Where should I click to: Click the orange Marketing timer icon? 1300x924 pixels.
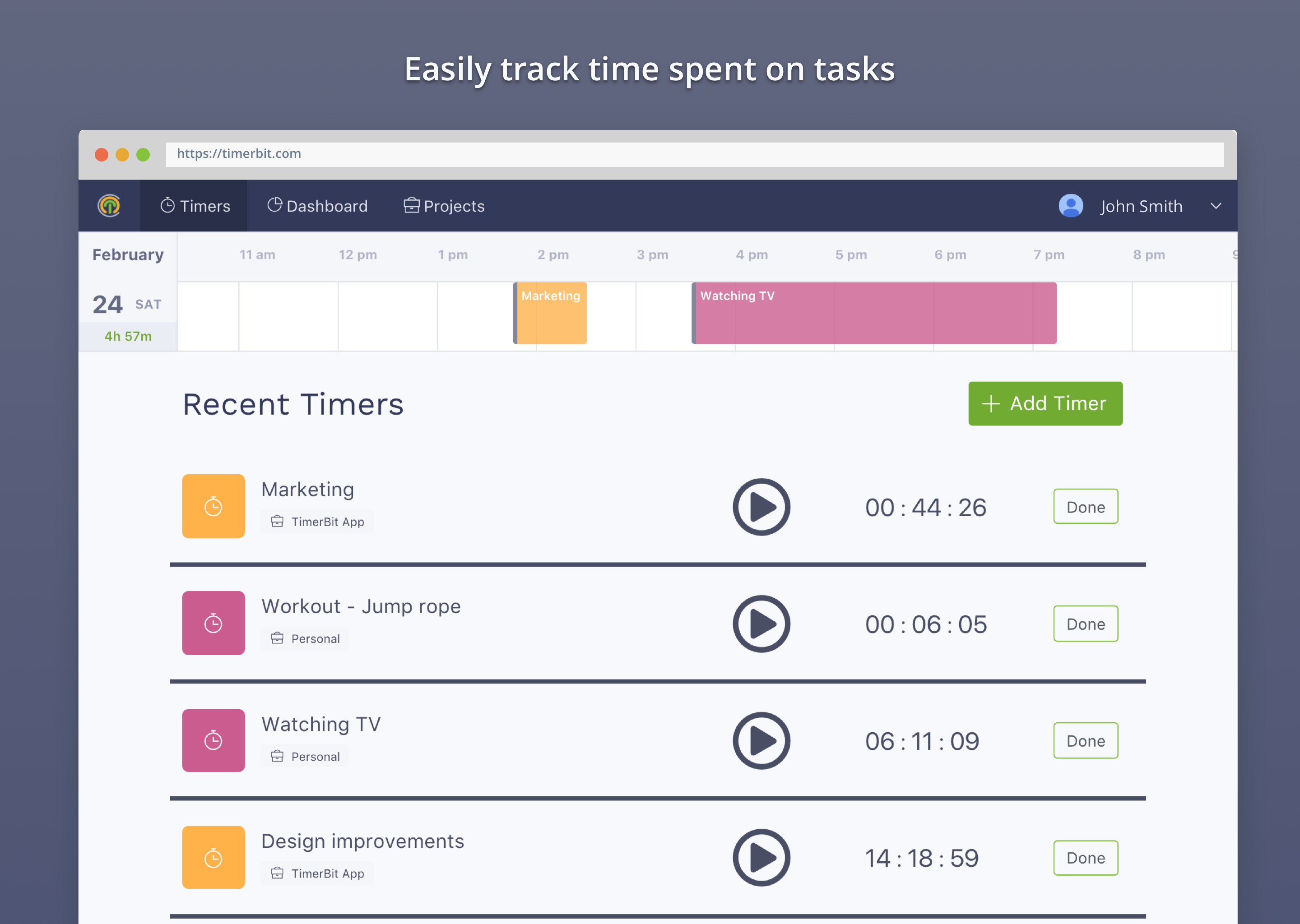[x=214, y=506]
